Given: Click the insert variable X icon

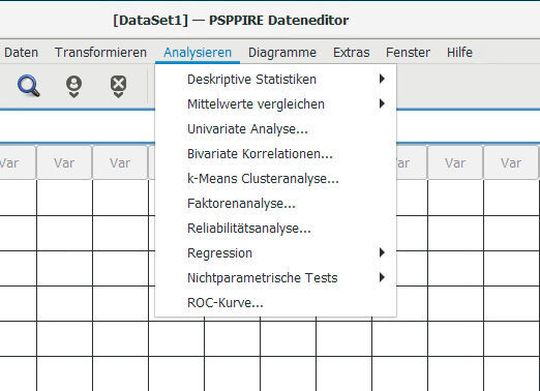Looking at the screenshot, I should (118, 87).
